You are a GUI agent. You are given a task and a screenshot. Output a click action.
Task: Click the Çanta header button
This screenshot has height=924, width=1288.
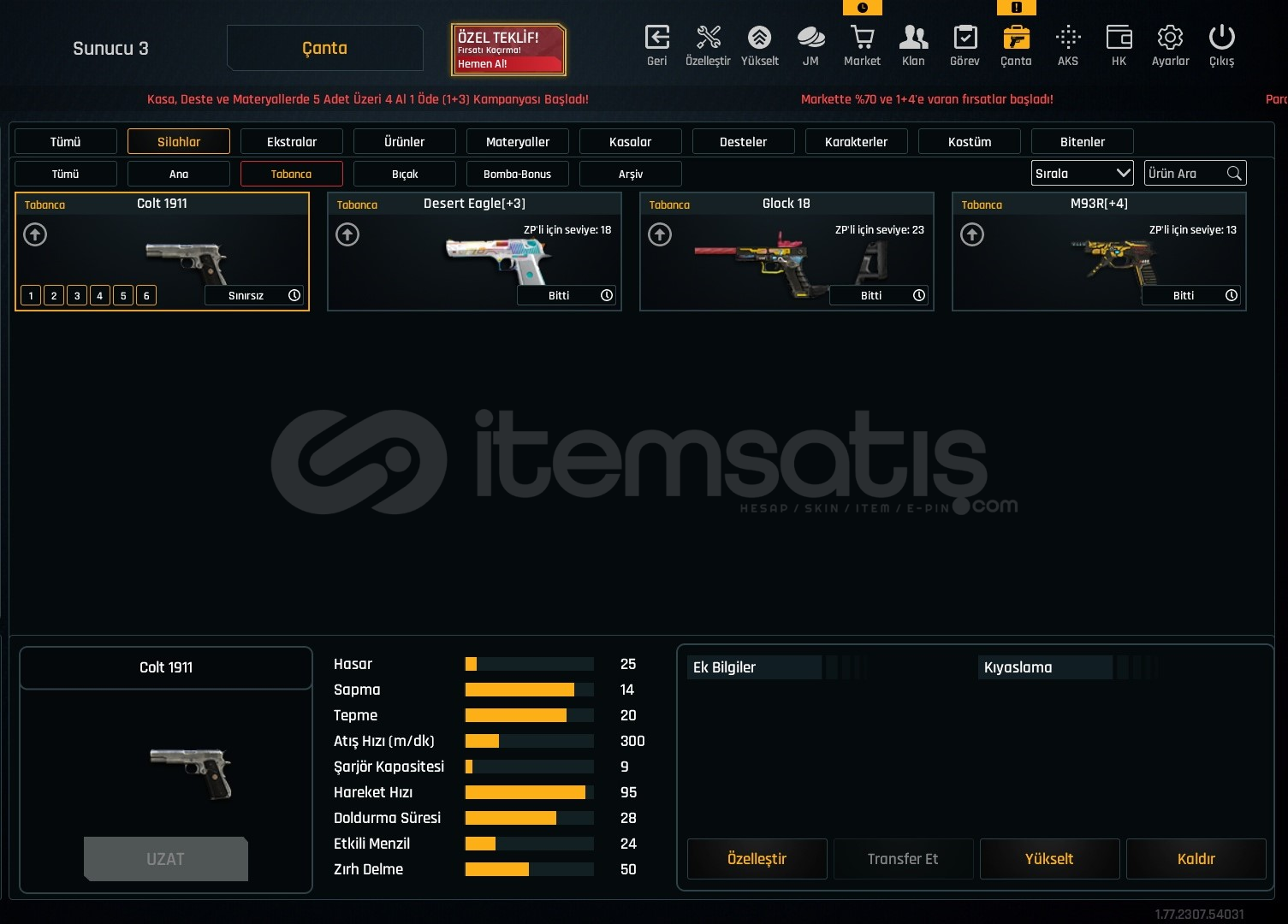coord(325,48)
